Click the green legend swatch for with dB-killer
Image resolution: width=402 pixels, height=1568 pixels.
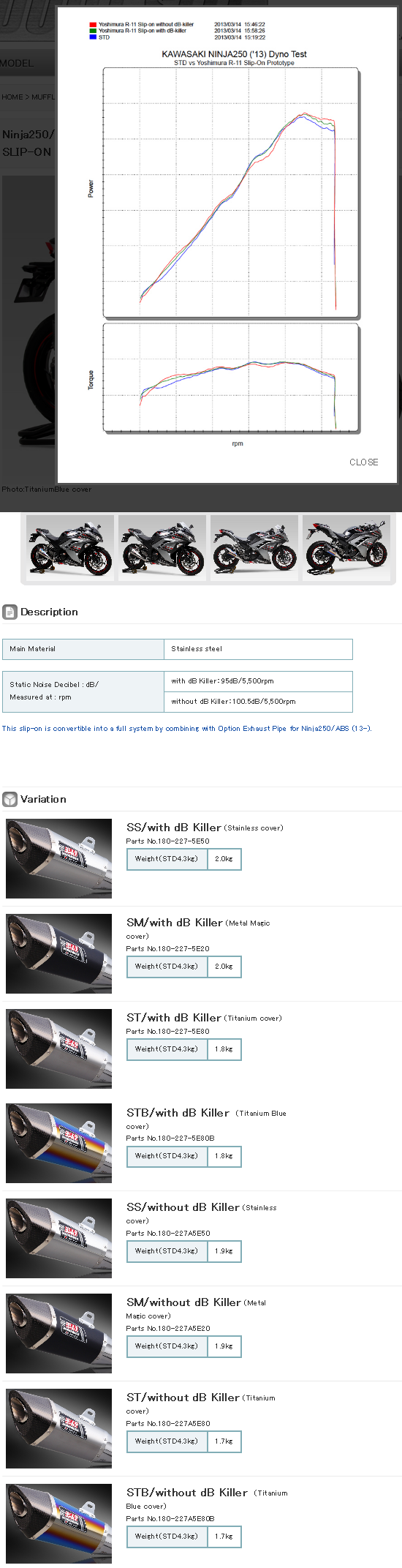[93, 31]
